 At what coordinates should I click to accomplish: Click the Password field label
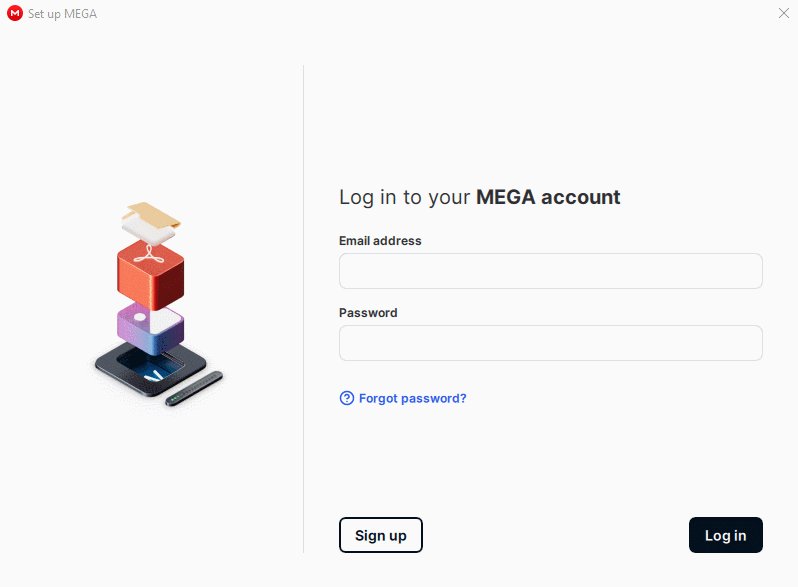[368, 313]
